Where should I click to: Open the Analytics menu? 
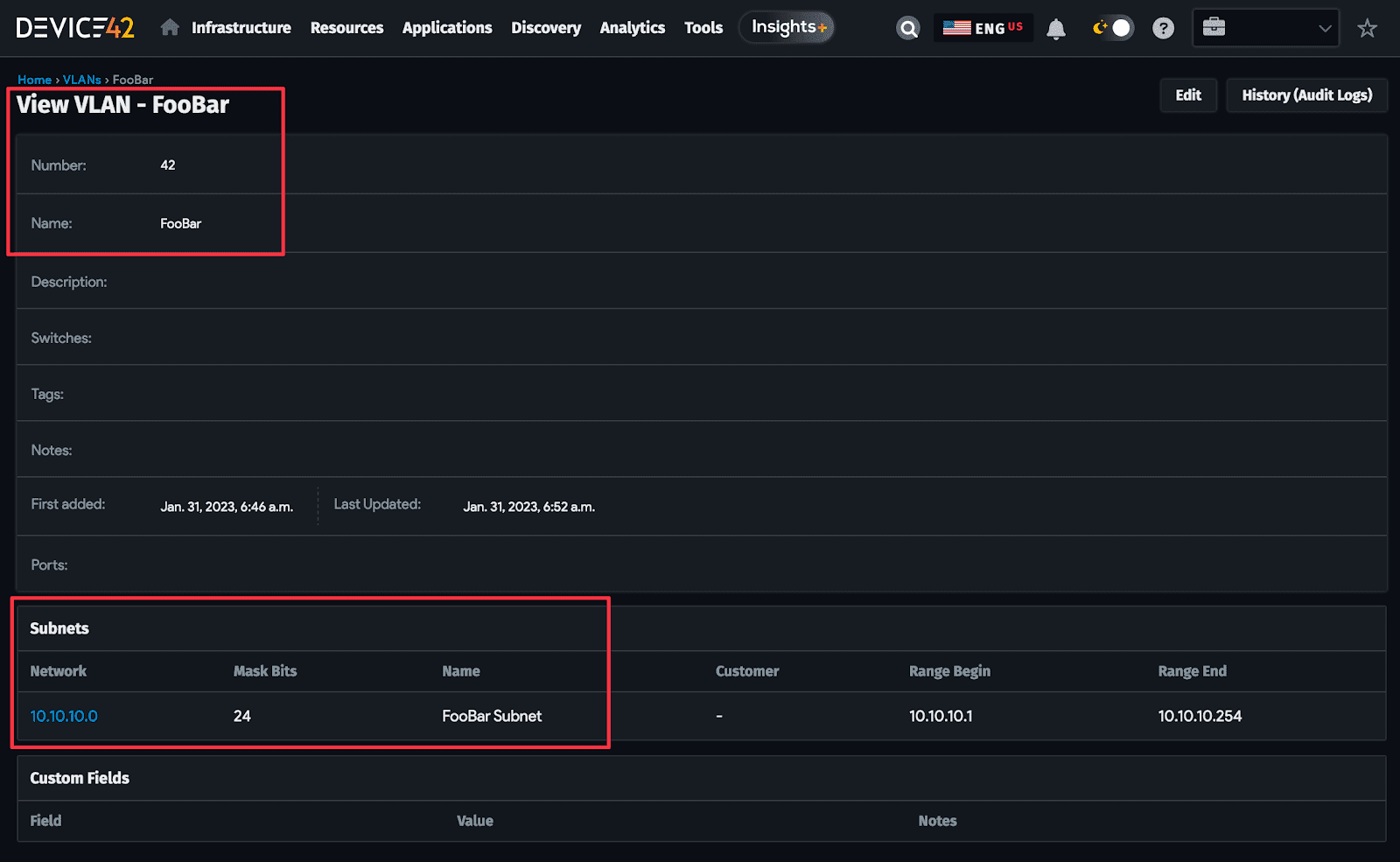(x=632, y=27)
